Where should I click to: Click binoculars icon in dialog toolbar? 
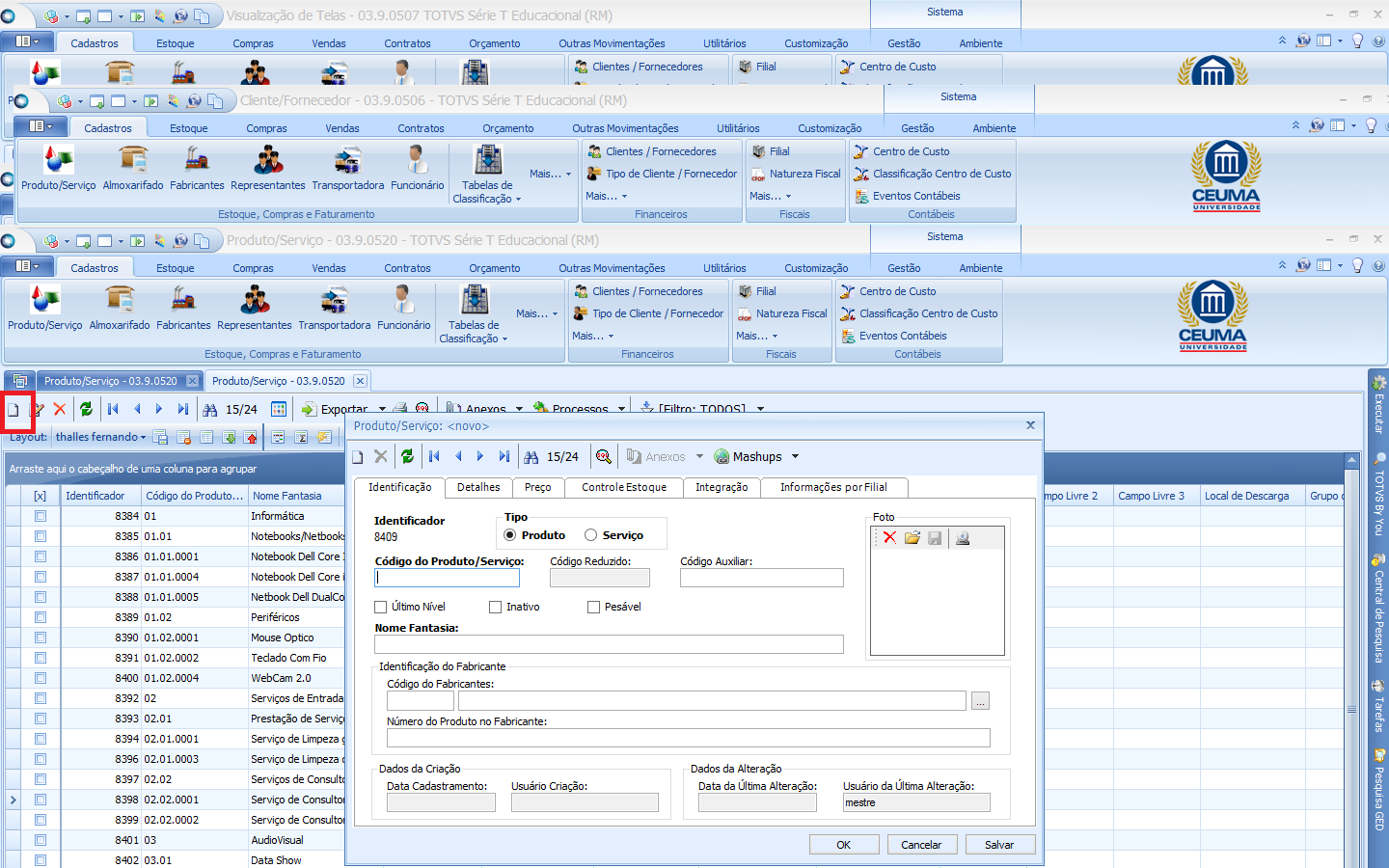(531, 456)
